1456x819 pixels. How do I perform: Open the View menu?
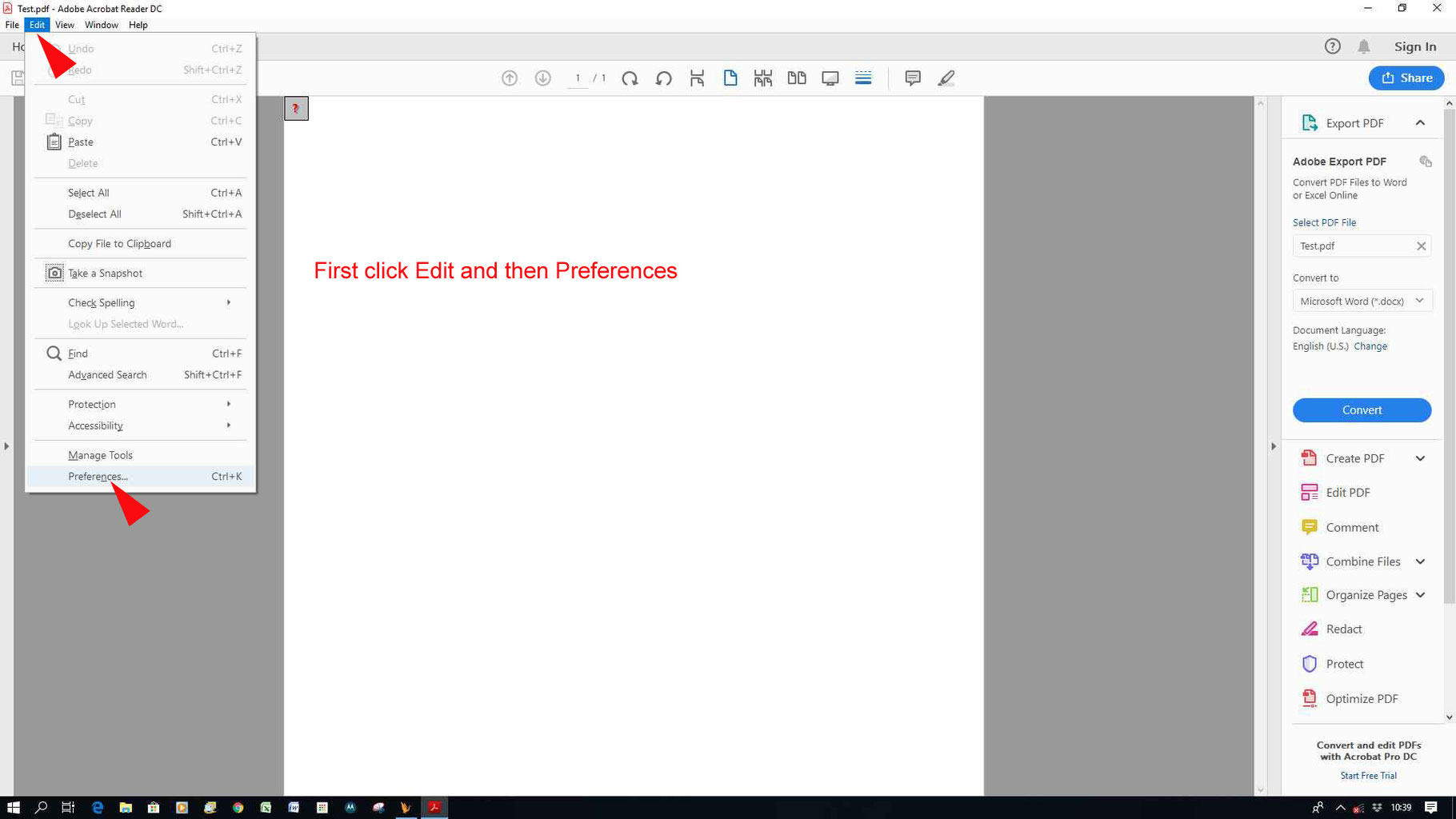(65, 25)
